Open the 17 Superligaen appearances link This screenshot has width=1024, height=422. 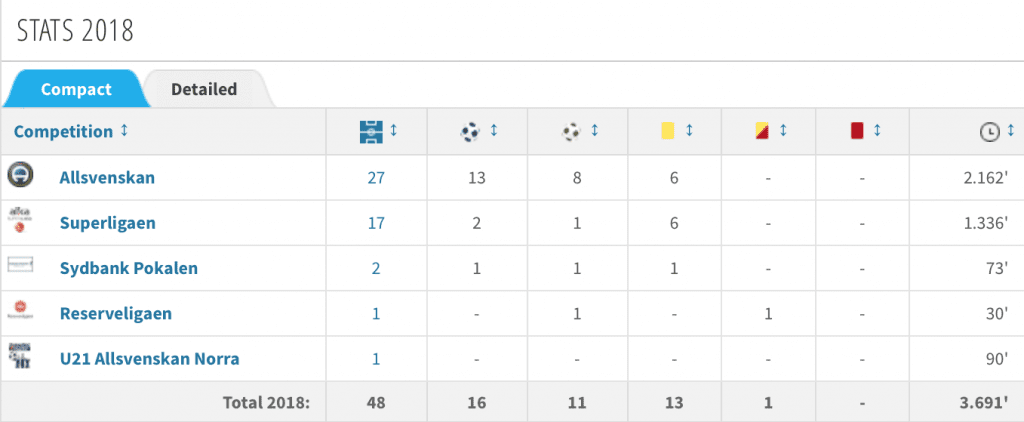(376, 223)
